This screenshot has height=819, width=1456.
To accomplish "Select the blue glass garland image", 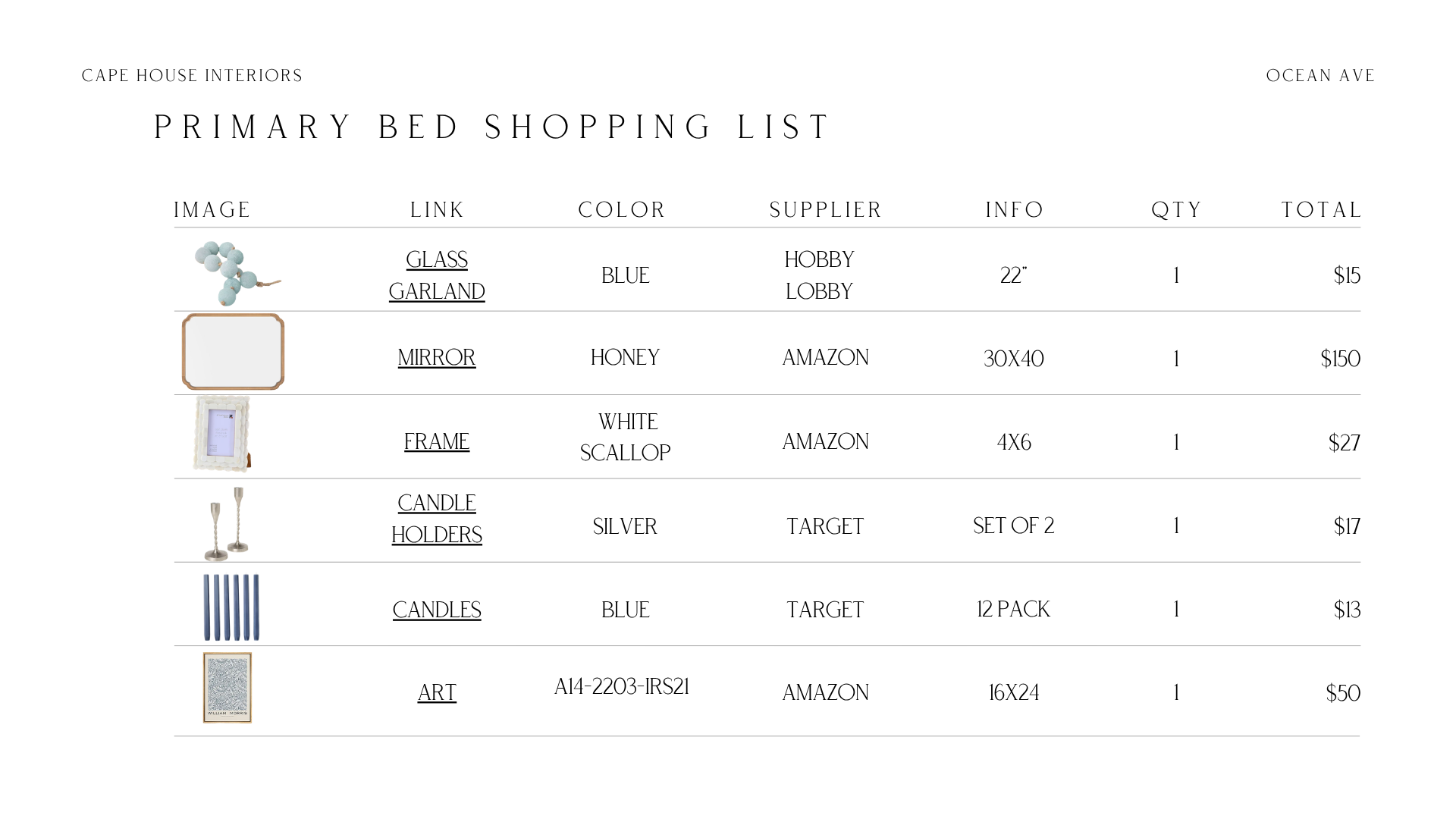I will coord(237,273).
